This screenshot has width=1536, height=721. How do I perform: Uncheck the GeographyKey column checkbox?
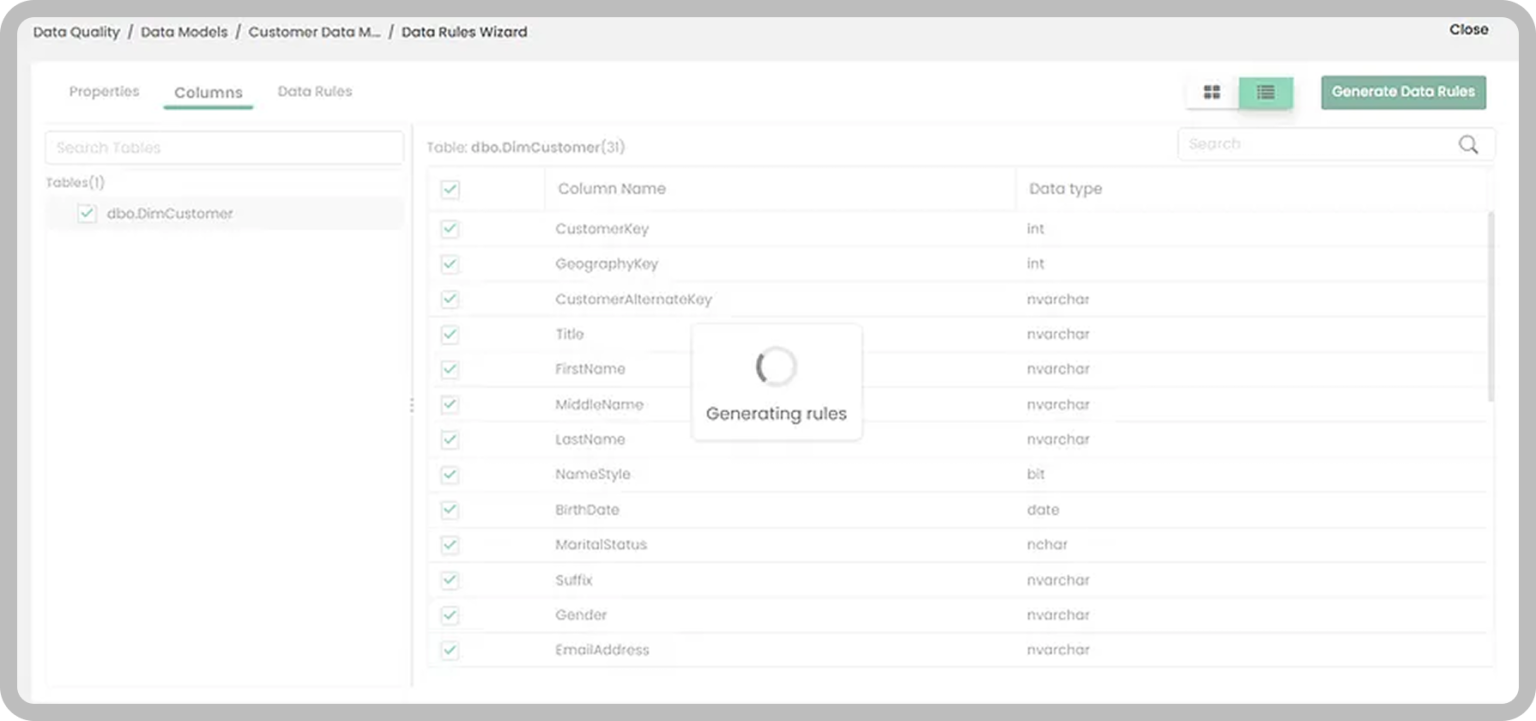tap(450, 264)
